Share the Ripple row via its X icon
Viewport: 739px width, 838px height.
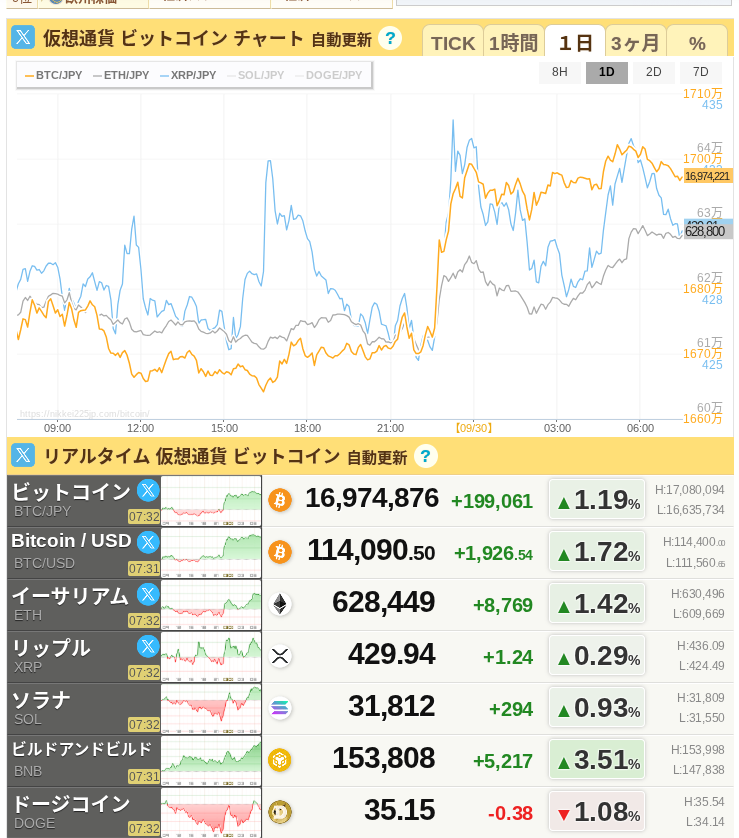click(148, 646)
